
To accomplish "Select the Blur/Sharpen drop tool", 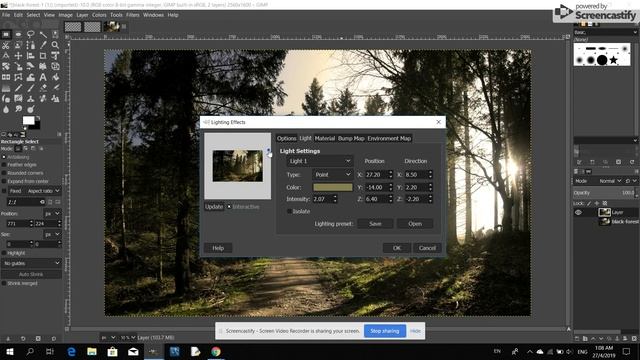I will [x=6, y=109].
